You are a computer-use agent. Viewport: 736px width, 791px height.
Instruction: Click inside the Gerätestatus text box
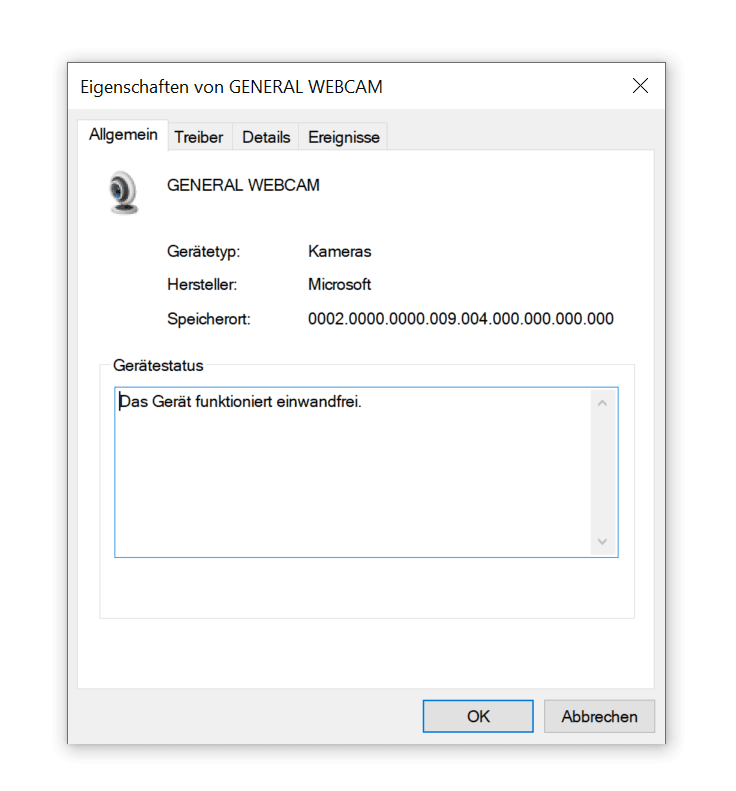(366, 472)
